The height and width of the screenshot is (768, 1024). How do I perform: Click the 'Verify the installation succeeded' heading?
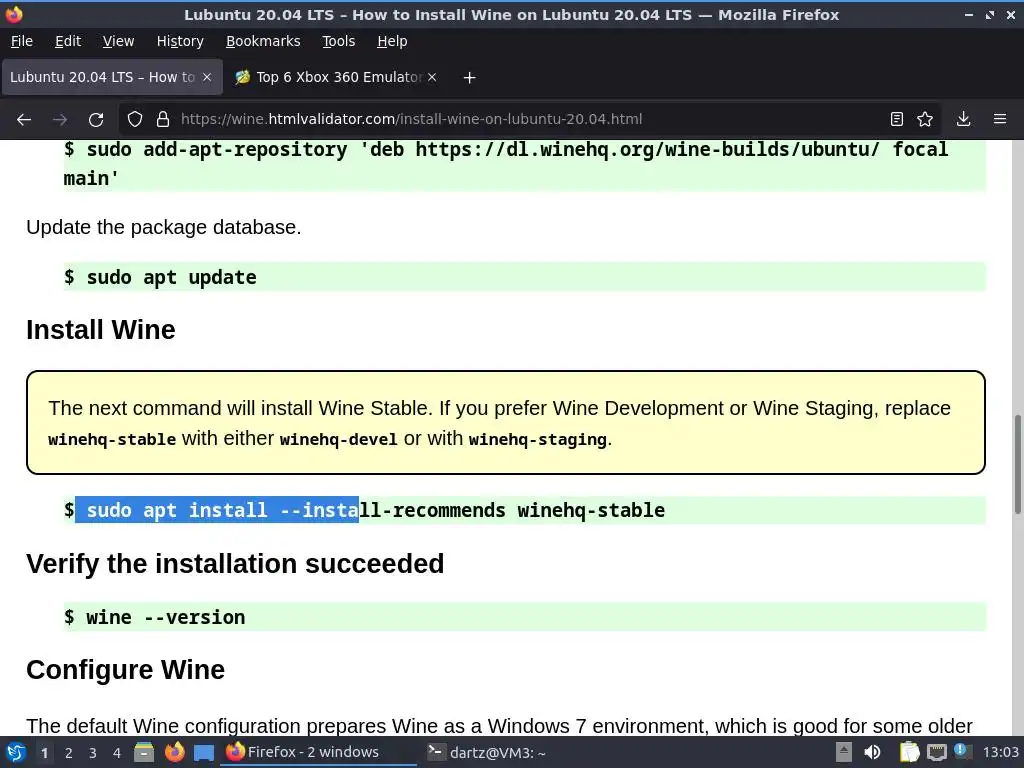235,564
